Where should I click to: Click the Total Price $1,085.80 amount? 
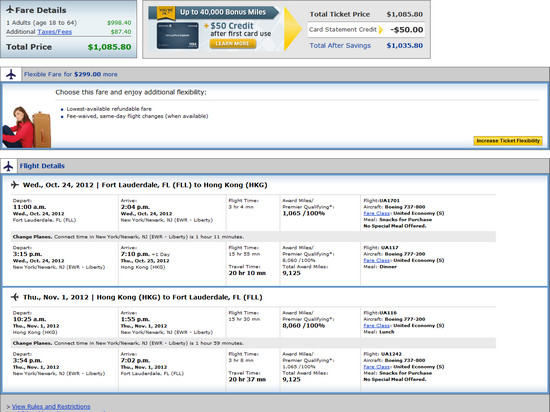(109, 47)
